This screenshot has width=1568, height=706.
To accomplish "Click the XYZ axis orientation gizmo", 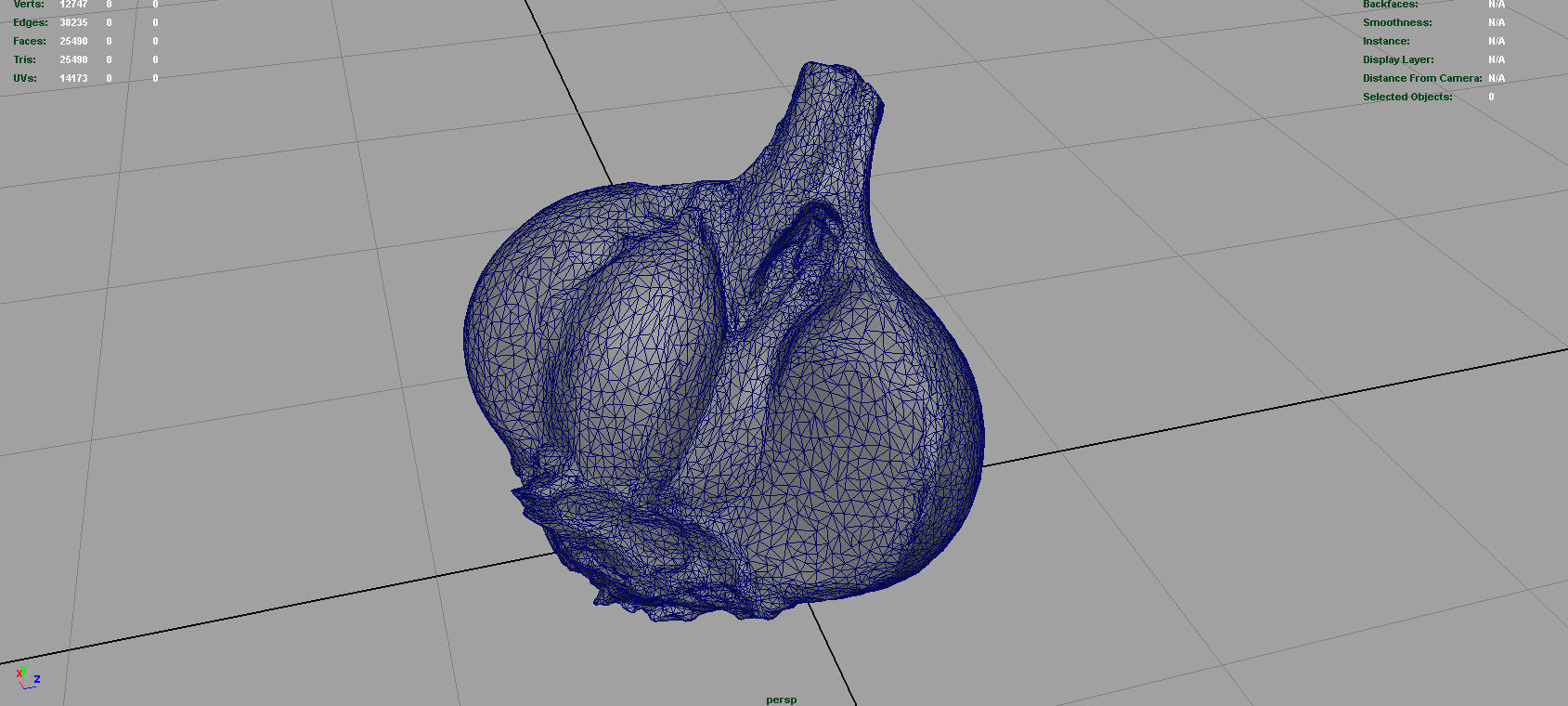I will pos(28,678).
